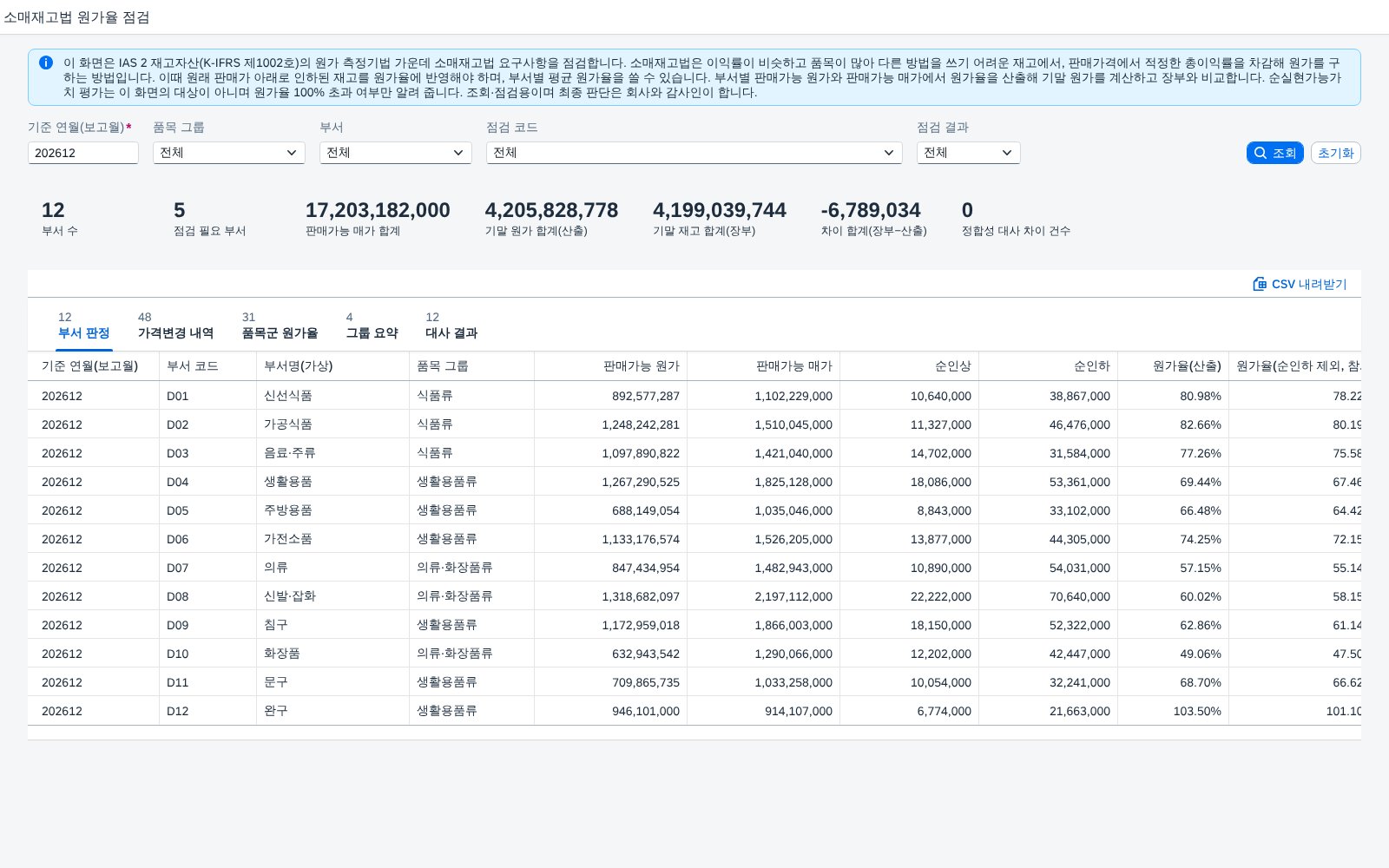Switch to the 부서 판정 tab

(84, 325)
